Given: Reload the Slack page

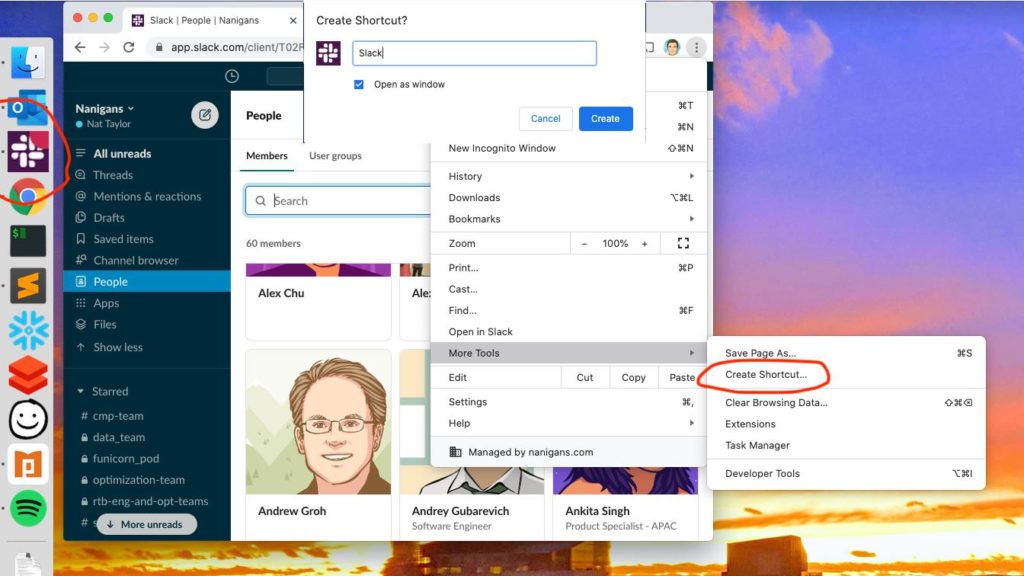Looking at the screenshot, I should [129, 47].
